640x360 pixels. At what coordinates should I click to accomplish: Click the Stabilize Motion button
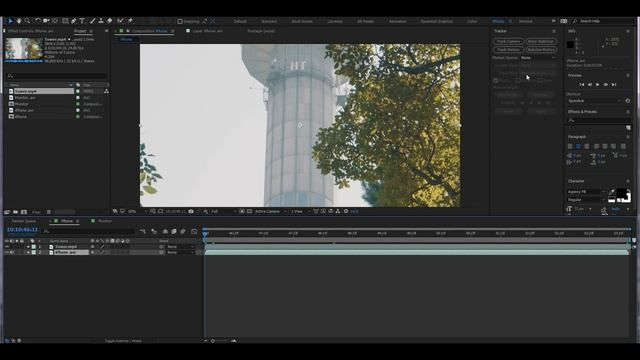pos(541,50)
